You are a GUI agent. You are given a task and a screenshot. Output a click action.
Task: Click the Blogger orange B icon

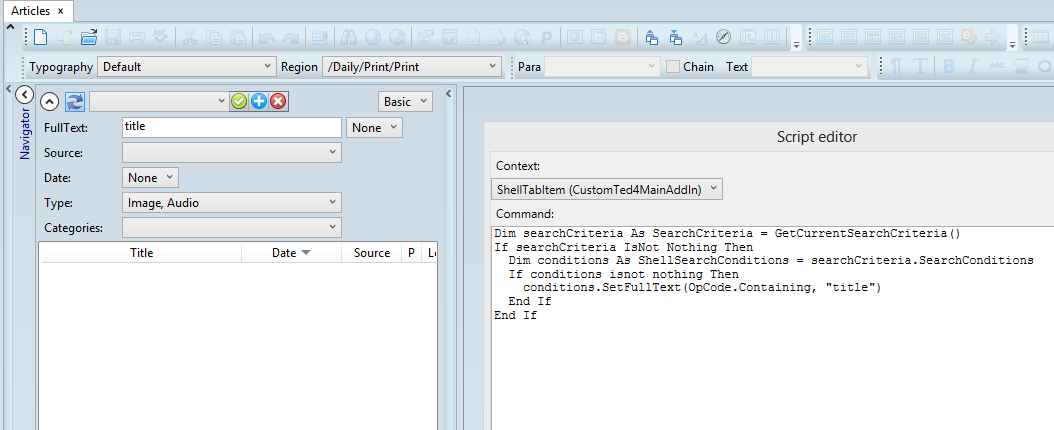[x=623, y=37]
